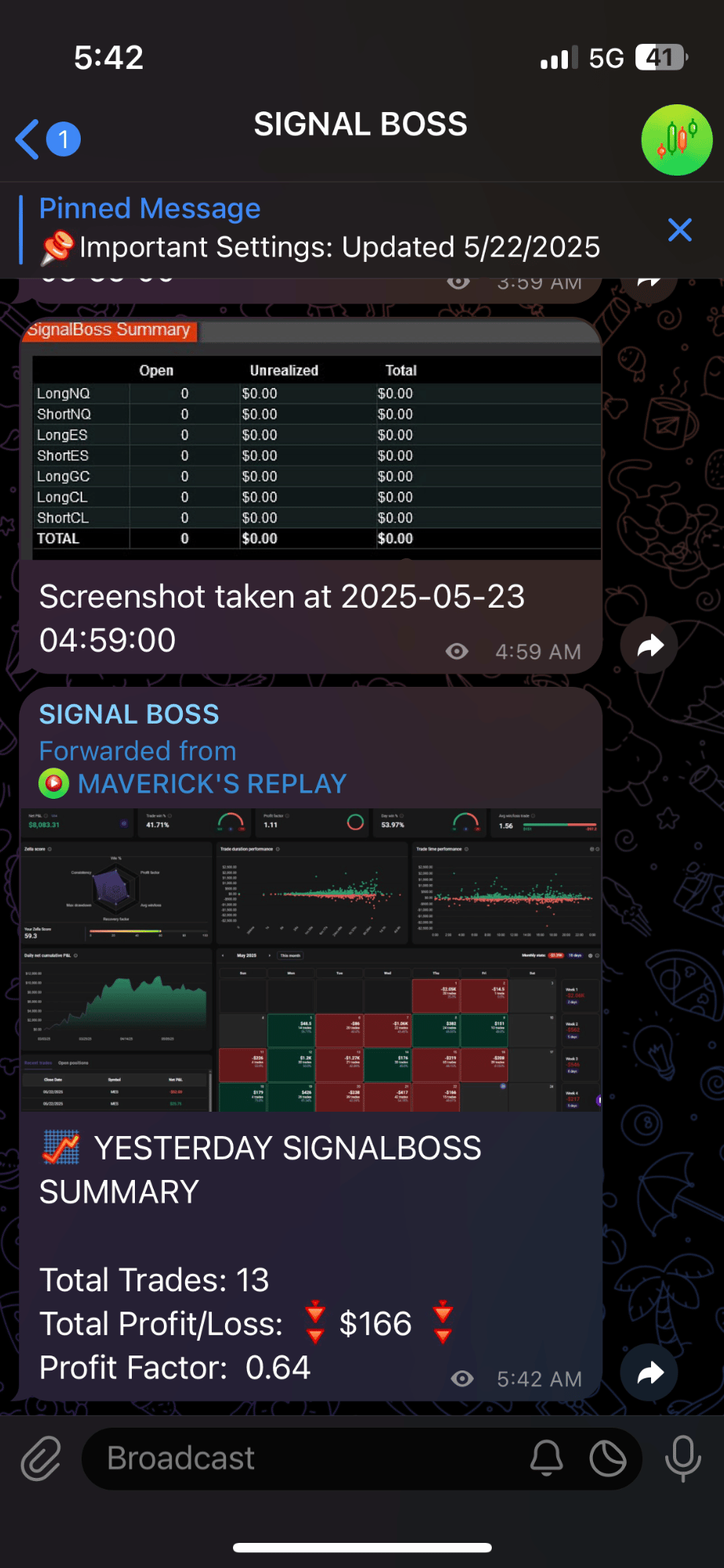Forward the 4:59 AM screenshot message
This screenshot has height=1568, width=724.
click(x=649, y=646)
